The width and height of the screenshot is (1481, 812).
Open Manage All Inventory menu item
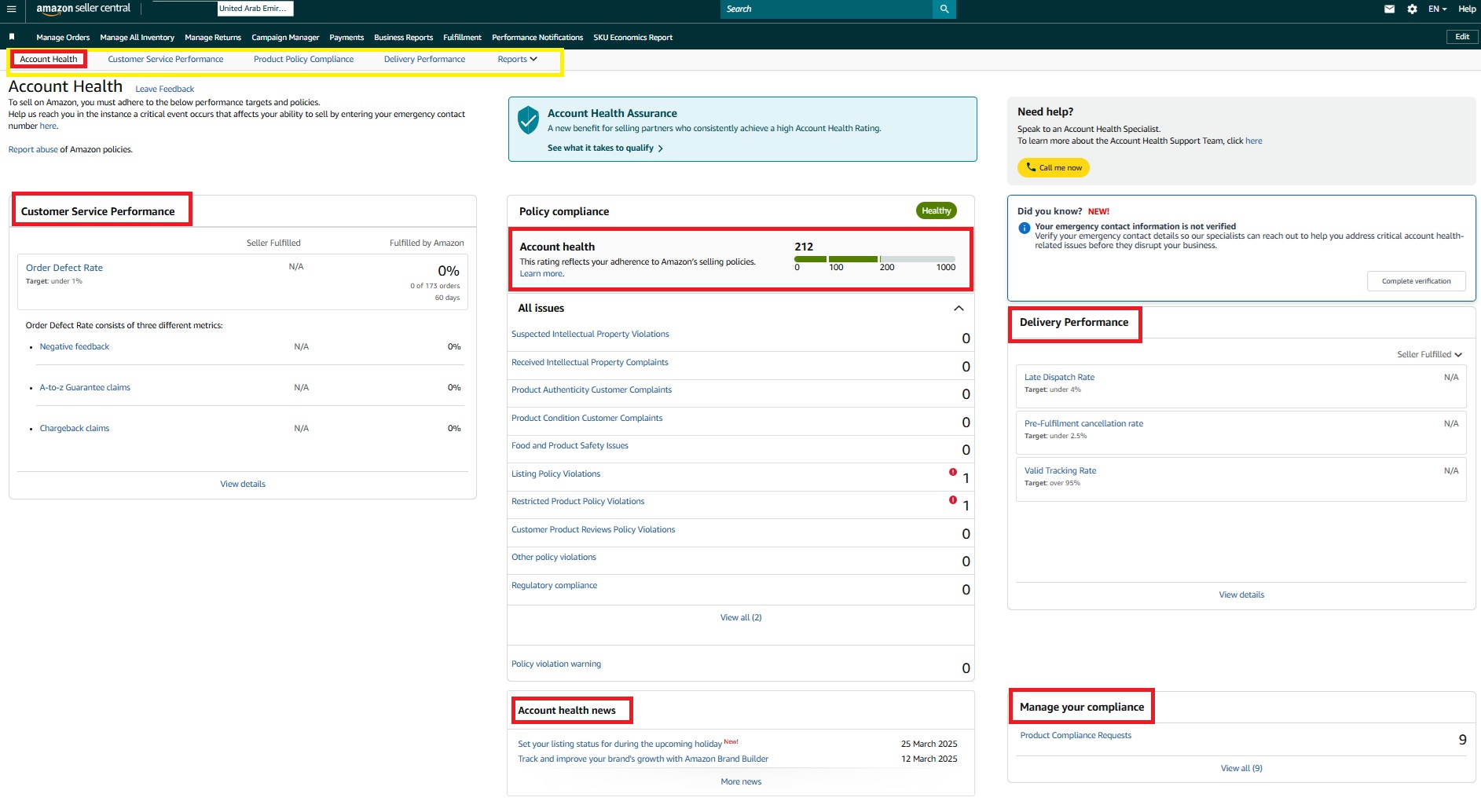[x=137, y=37]
